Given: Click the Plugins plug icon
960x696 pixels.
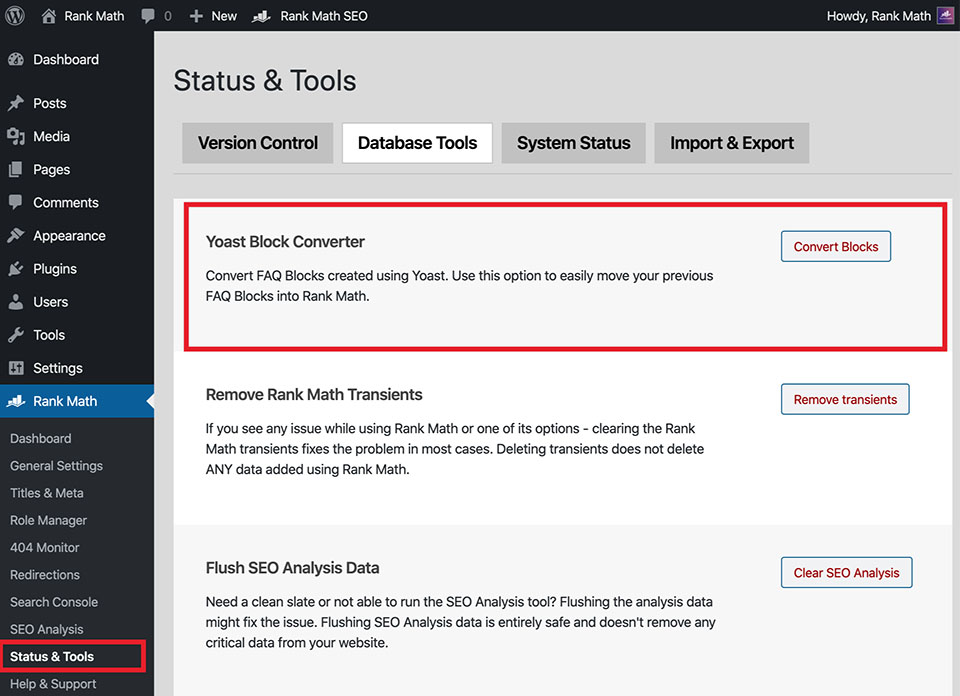Looking at the screenshot, I should pos(16,269).
